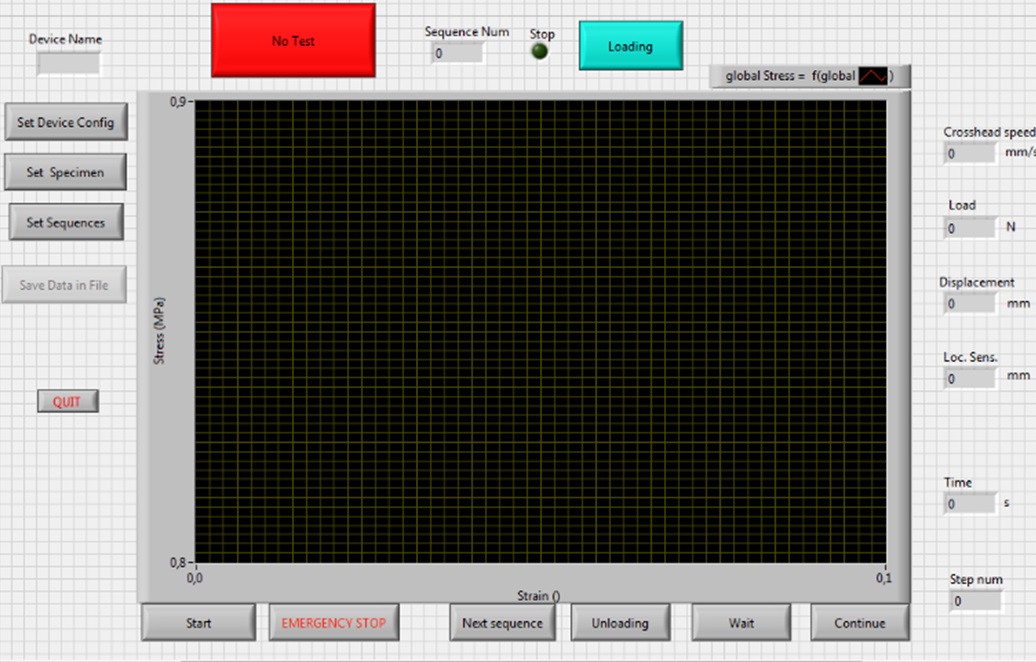Toggle the Stop LED indicator
Viewport: 1036px width, 662px height.
click(540, 52)
